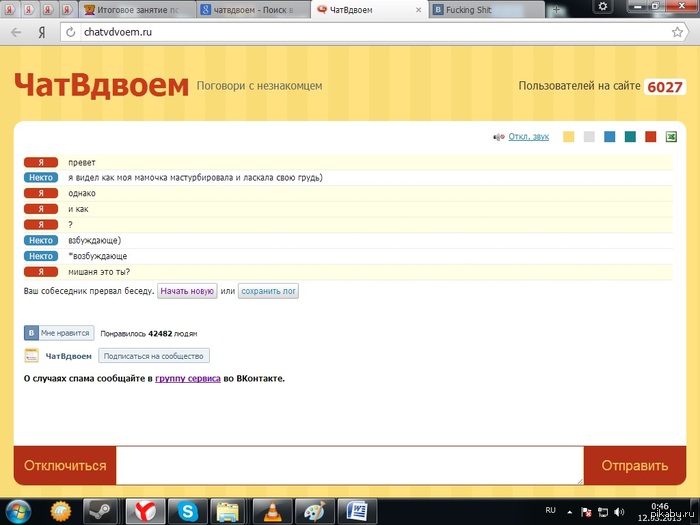Click the message text input field
The height and width of the screenshot is (525, 700).
point(350,465)
